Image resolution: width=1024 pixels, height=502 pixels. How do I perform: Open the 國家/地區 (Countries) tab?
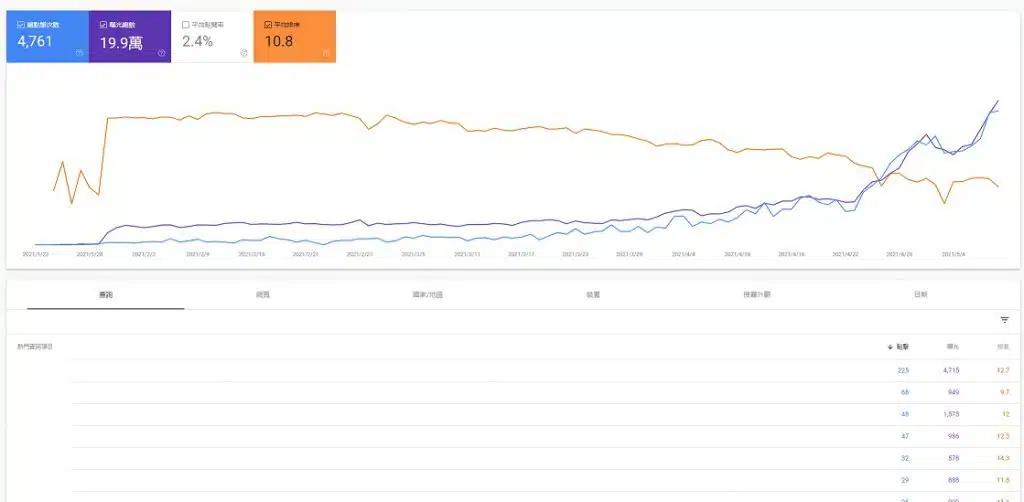click(x=427, y=295)
